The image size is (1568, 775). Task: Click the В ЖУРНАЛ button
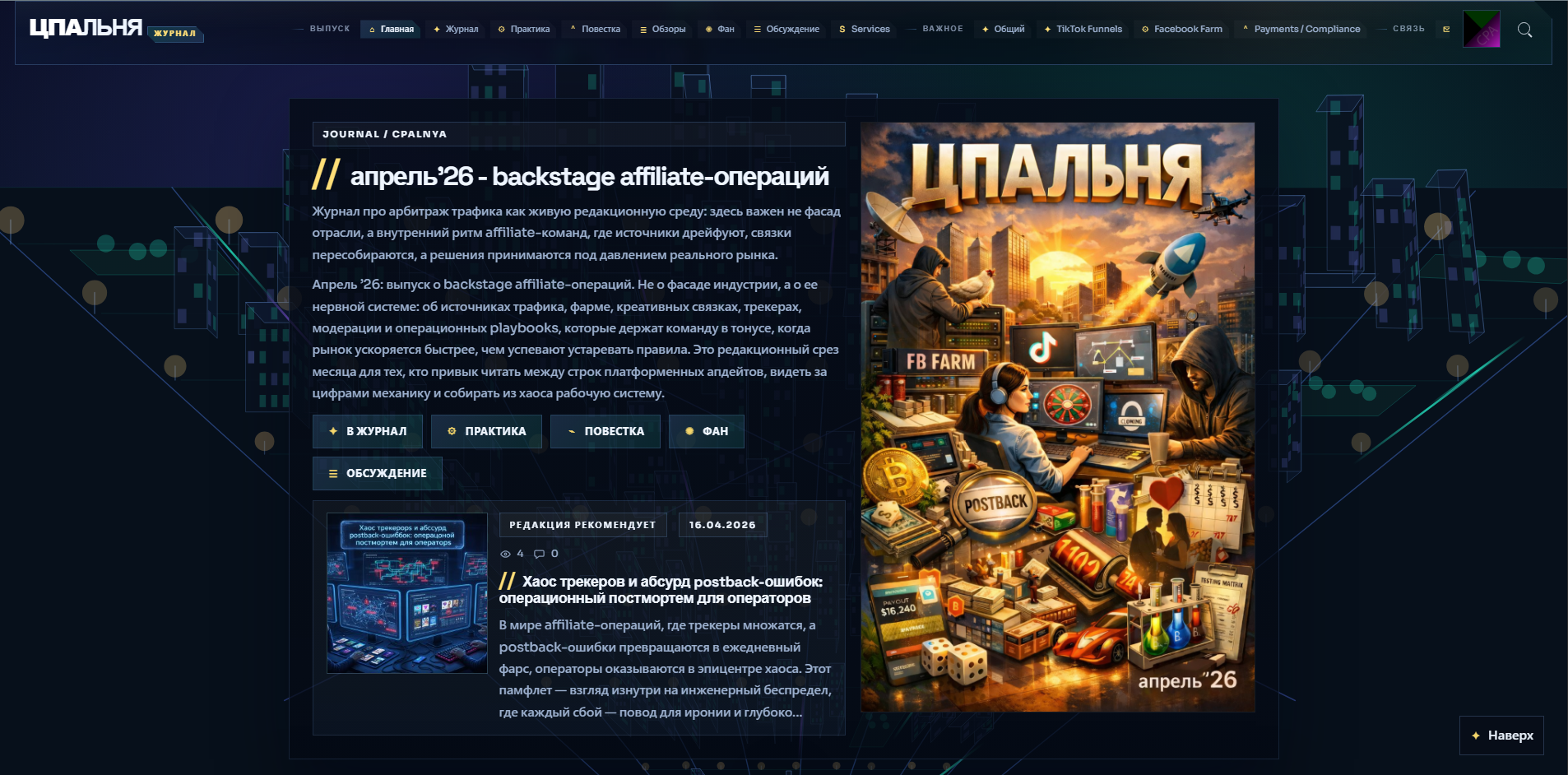click(x=368, y=431)
